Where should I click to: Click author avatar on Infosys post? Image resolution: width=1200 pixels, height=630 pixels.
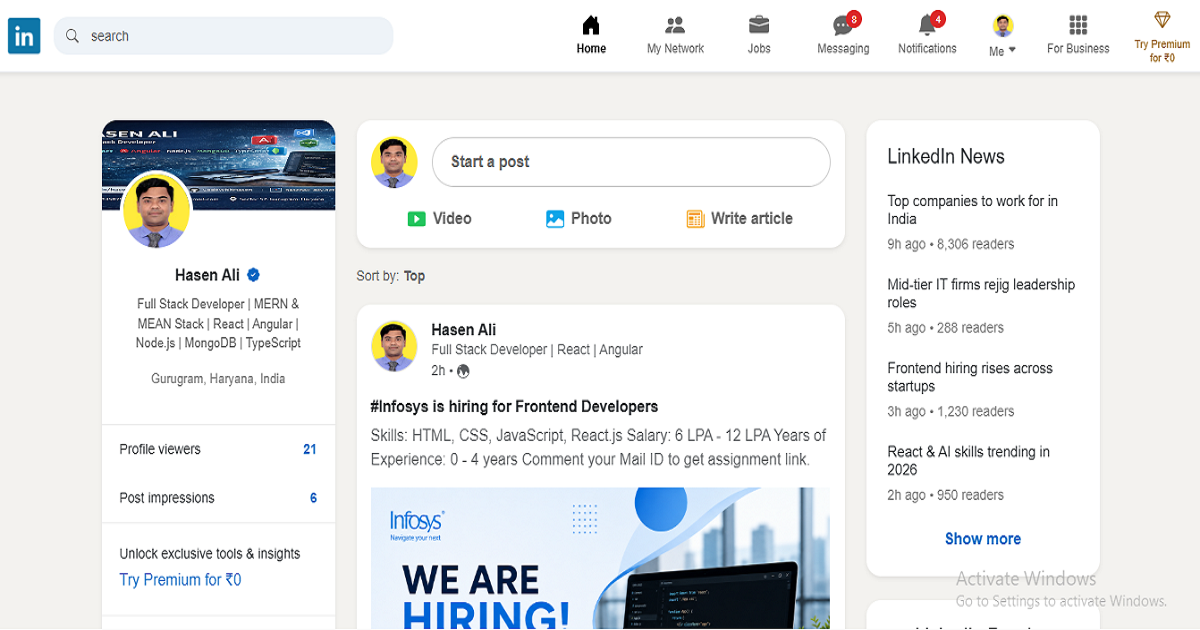394,346
